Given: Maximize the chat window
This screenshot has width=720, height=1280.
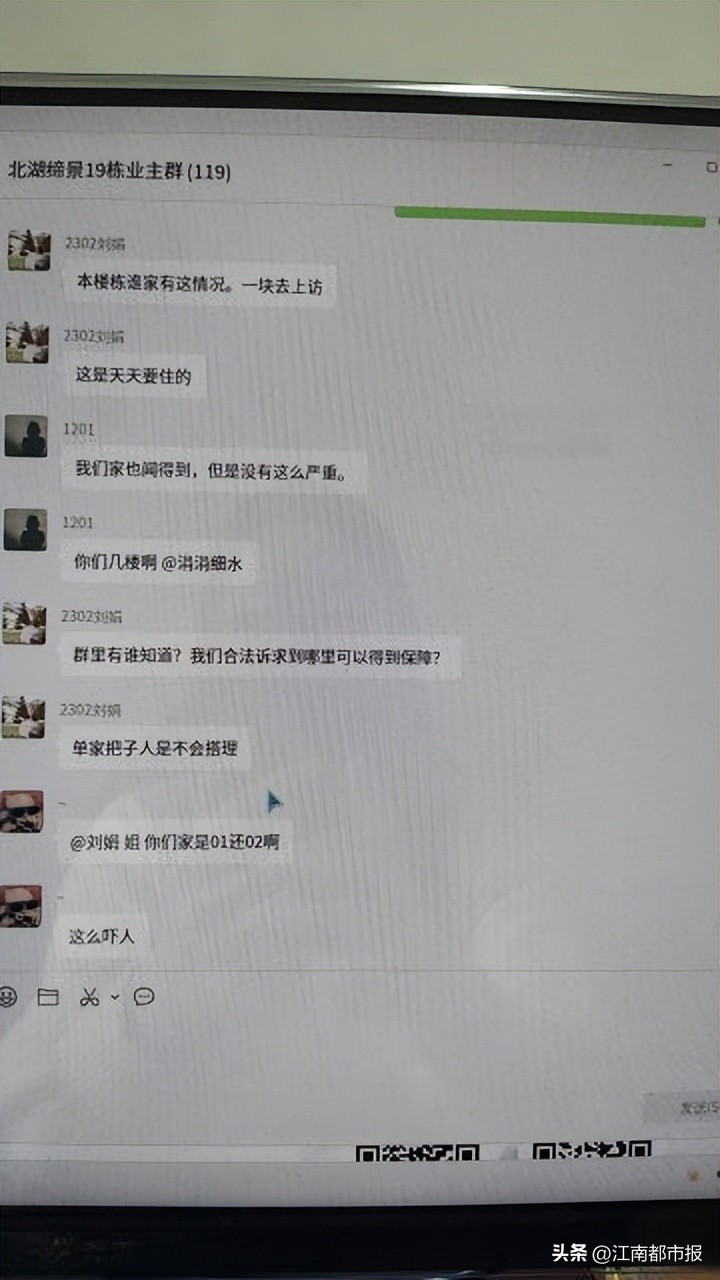Looking at the screenshot, I should (711, 166).
